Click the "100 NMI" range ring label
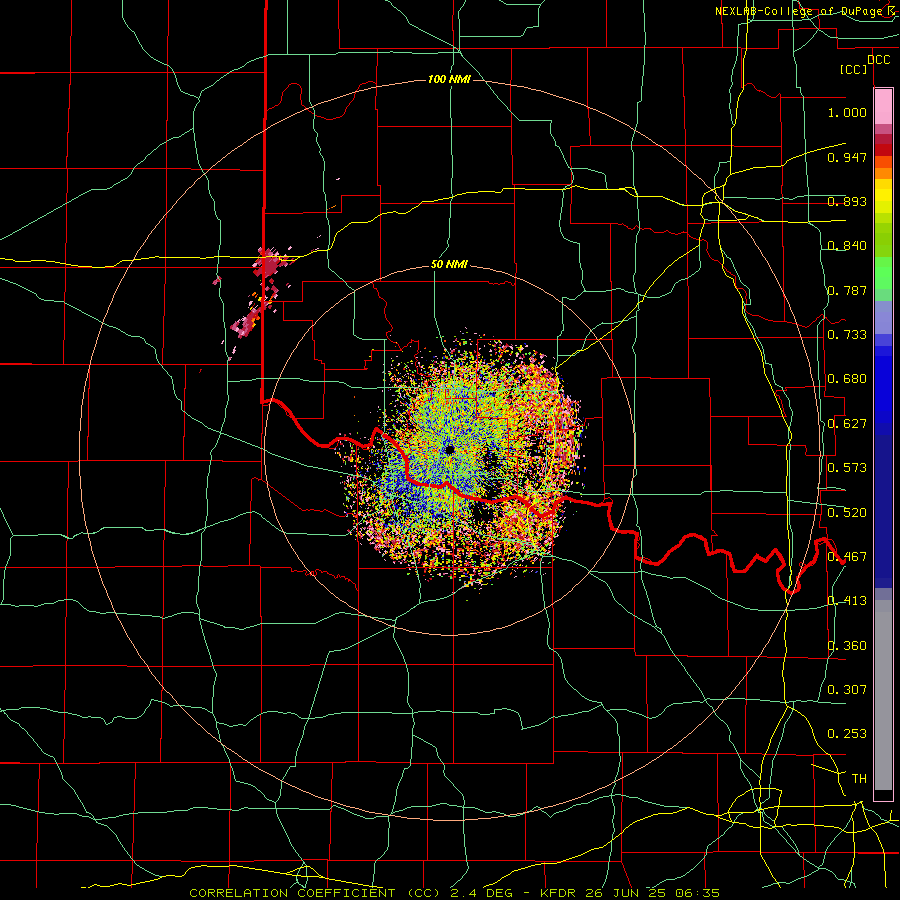 coord(449,79)
